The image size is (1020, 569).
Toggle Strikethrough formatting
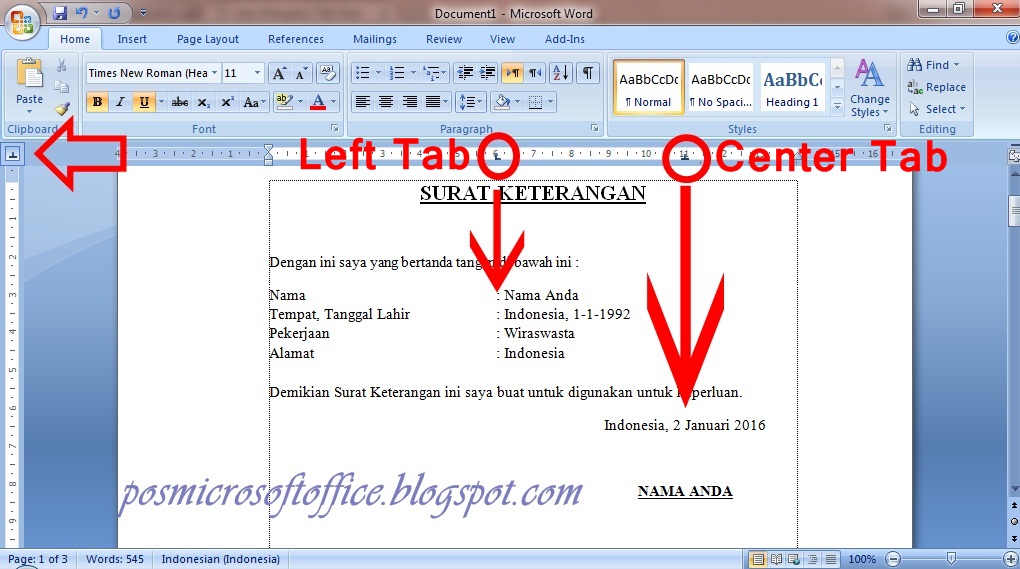pos(180,102)
